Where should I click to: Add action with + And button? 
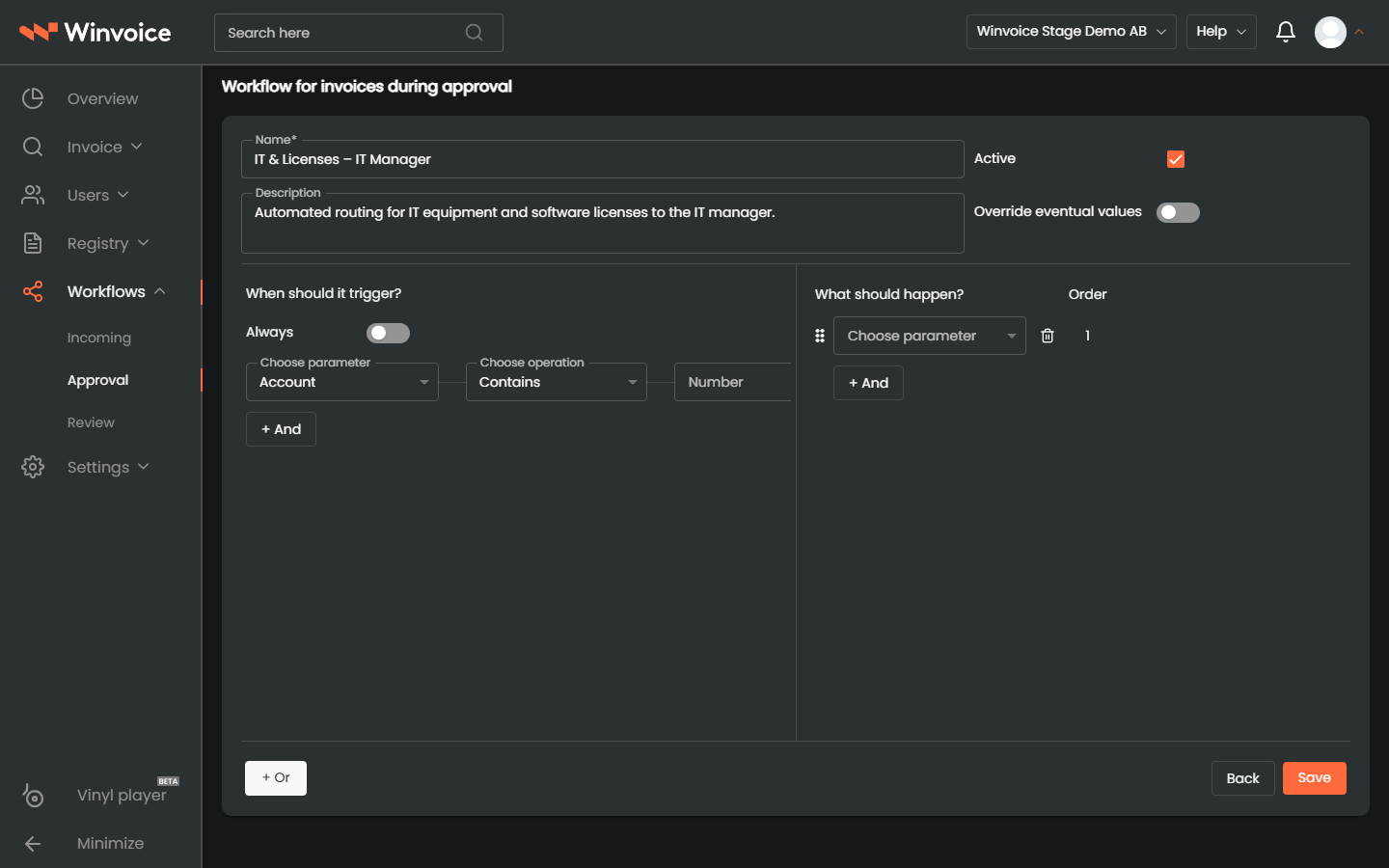pyautogui.click(x=868, y=383)
